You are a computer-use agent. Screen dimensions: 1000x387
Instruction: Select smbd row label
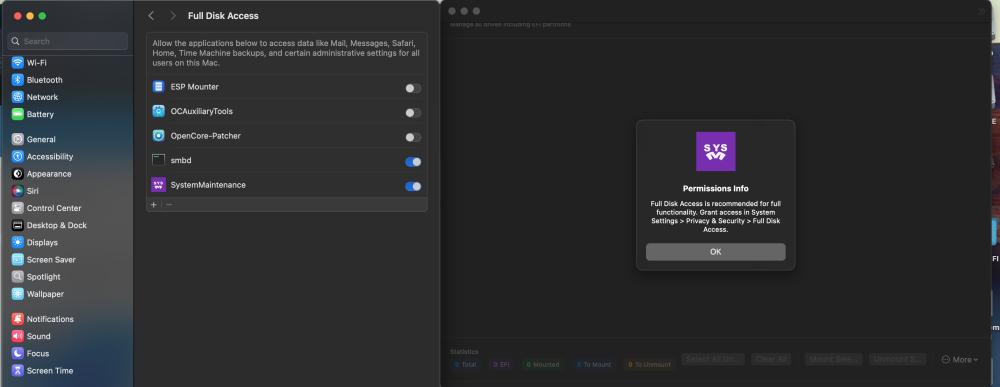pos(181,161)
